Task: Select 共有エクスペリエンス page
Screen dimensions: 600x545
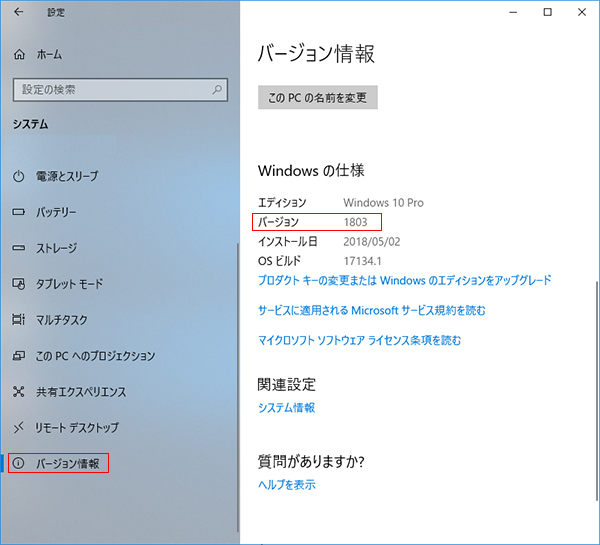Action: click(81, 392)
